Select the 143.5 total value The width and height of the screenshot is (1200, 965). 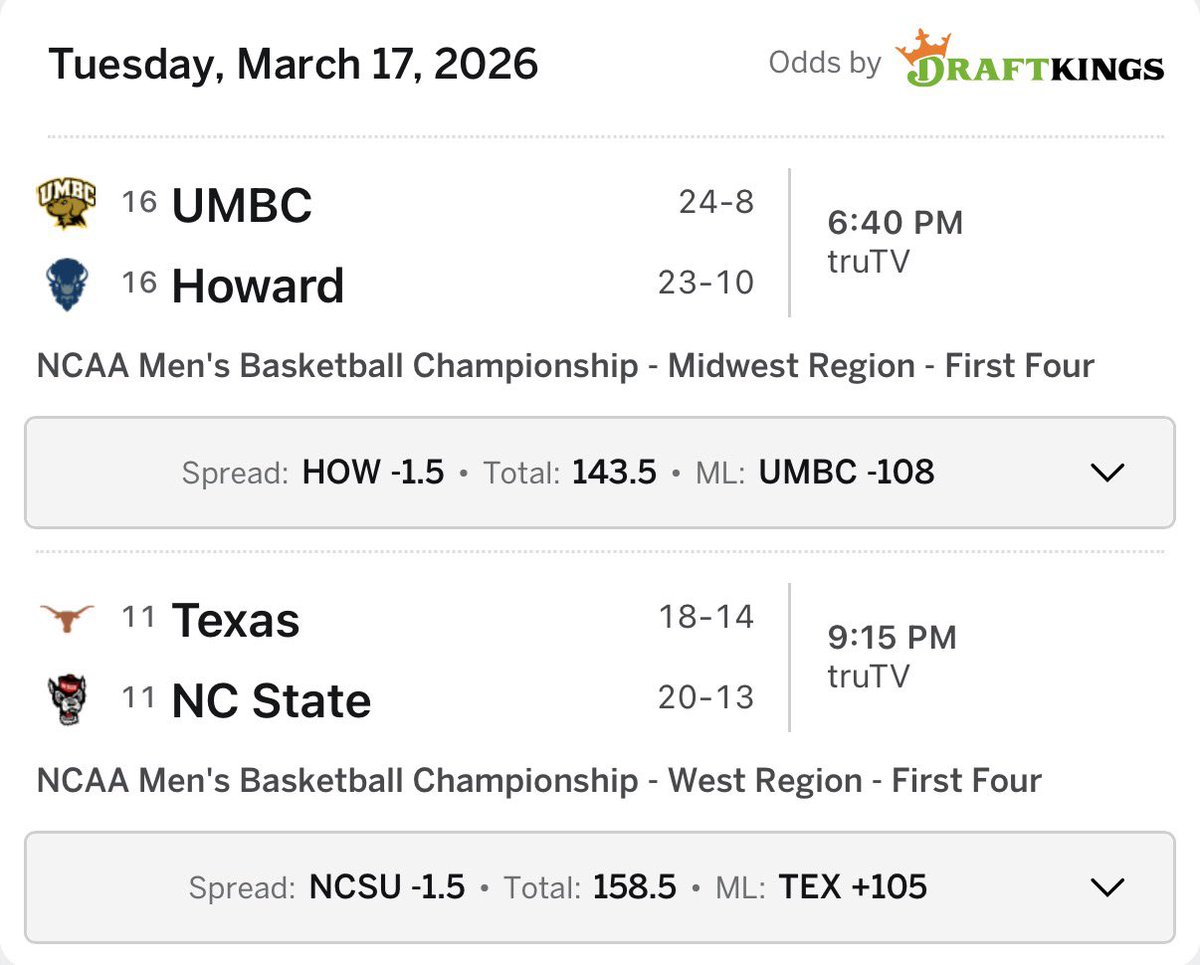point(614,472)
